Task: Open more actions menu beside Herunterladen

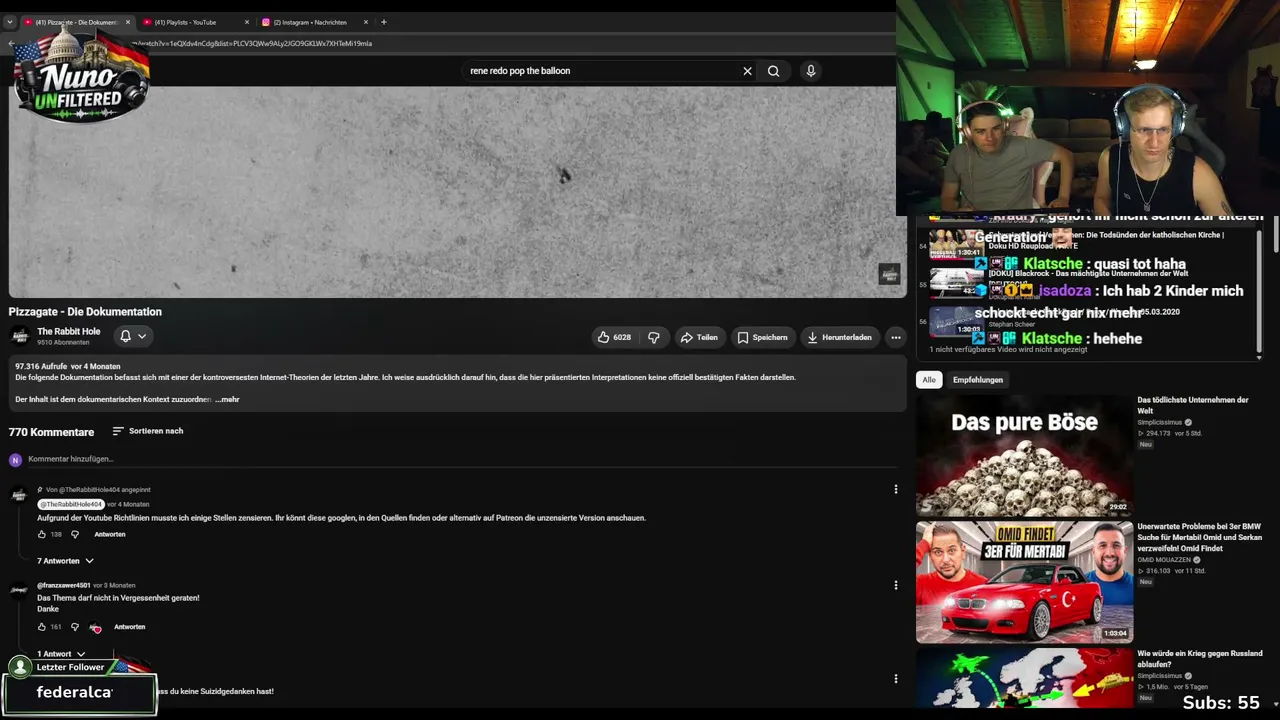Action: click(896, 337)
